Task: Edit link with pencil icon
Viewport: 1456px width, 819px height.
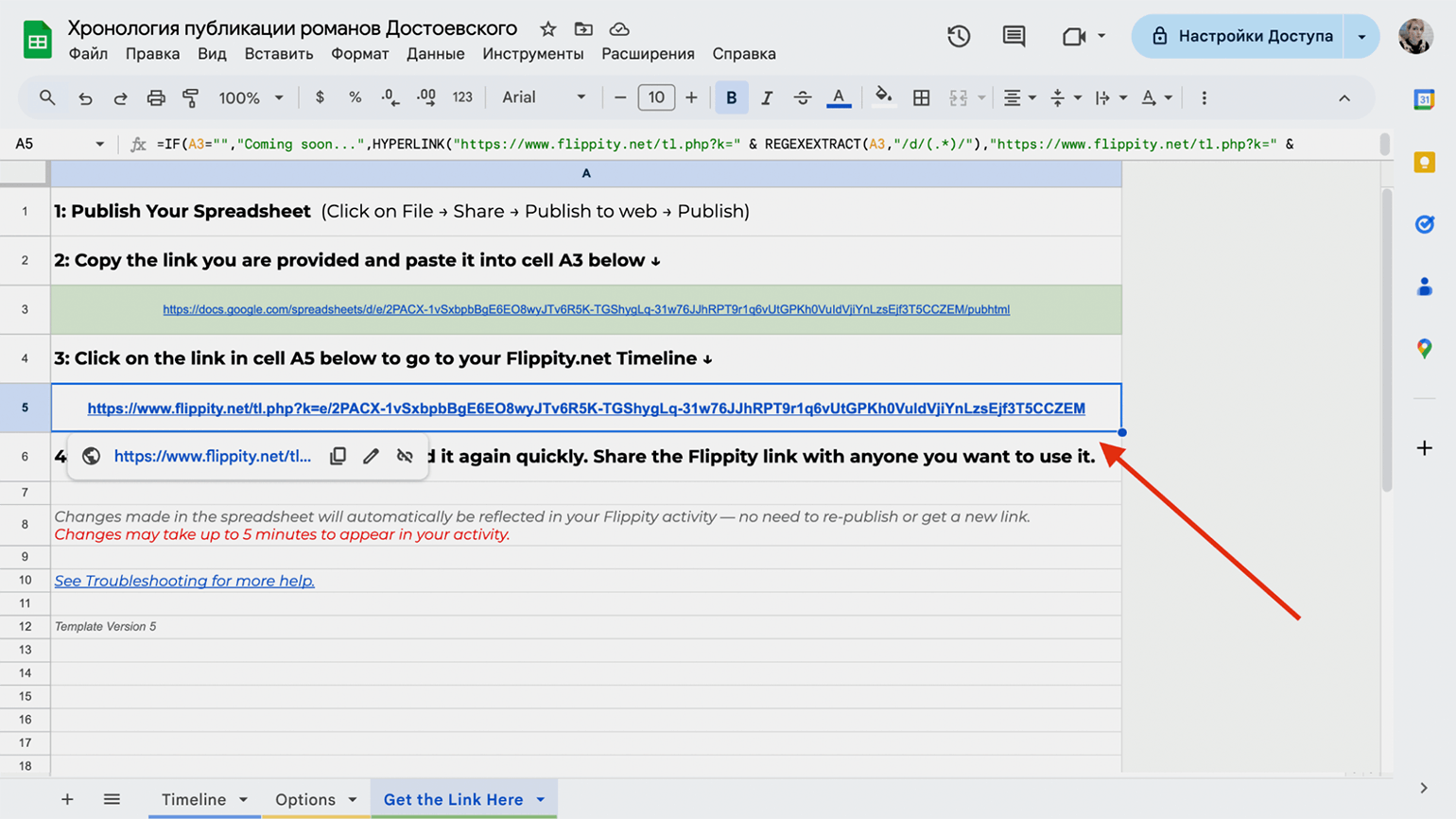Action: click(371, 456)
